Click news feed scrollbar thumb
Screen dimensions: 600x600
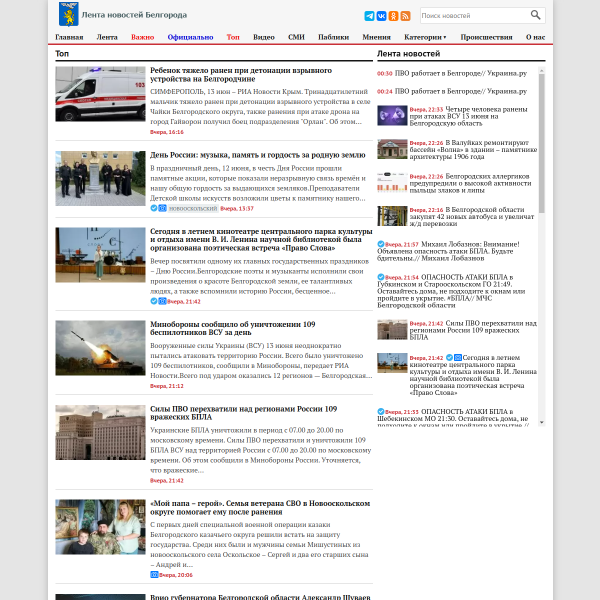click(541, 143)
